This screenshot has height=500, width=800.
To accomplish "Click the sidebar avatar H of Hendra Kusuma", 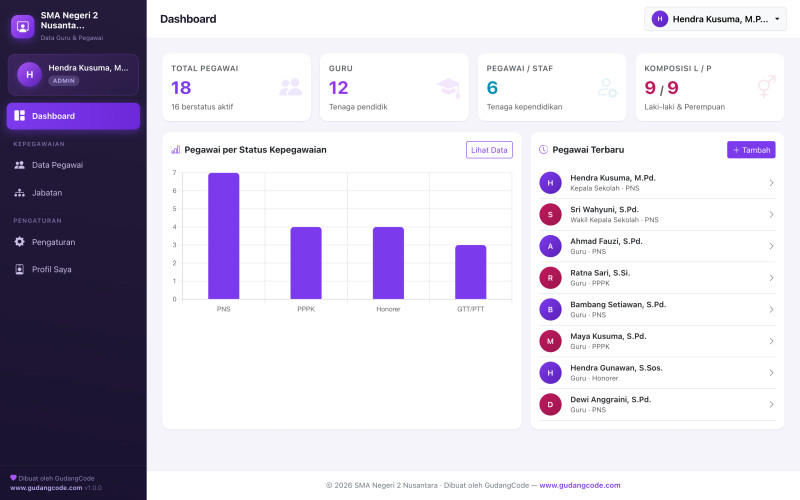I will click(30, 74).
